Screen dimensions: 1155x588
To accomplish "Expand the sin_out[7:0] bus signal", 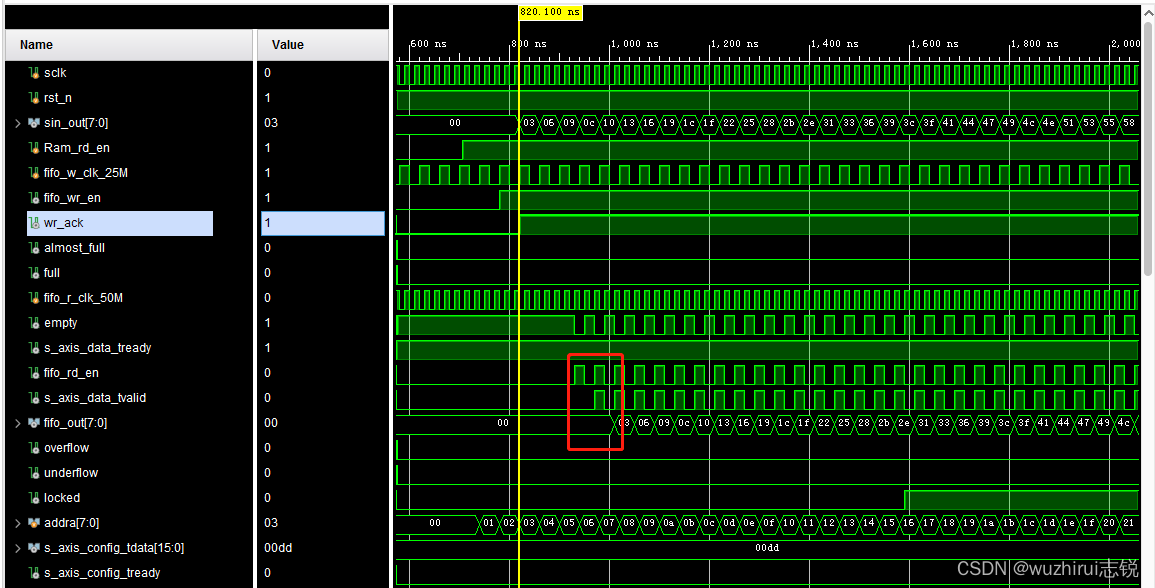I will (18, 123).
